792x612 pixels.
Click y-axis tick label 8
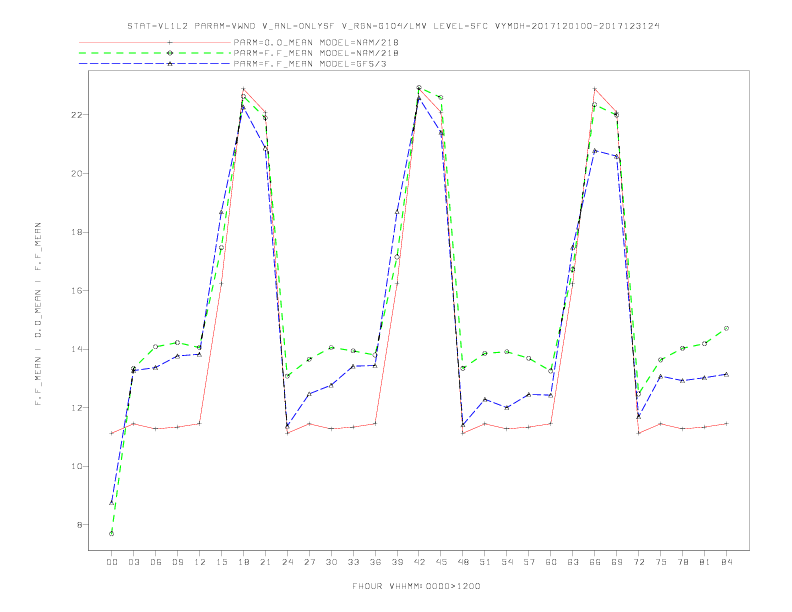pyautogui.click(x=80, y=525)
